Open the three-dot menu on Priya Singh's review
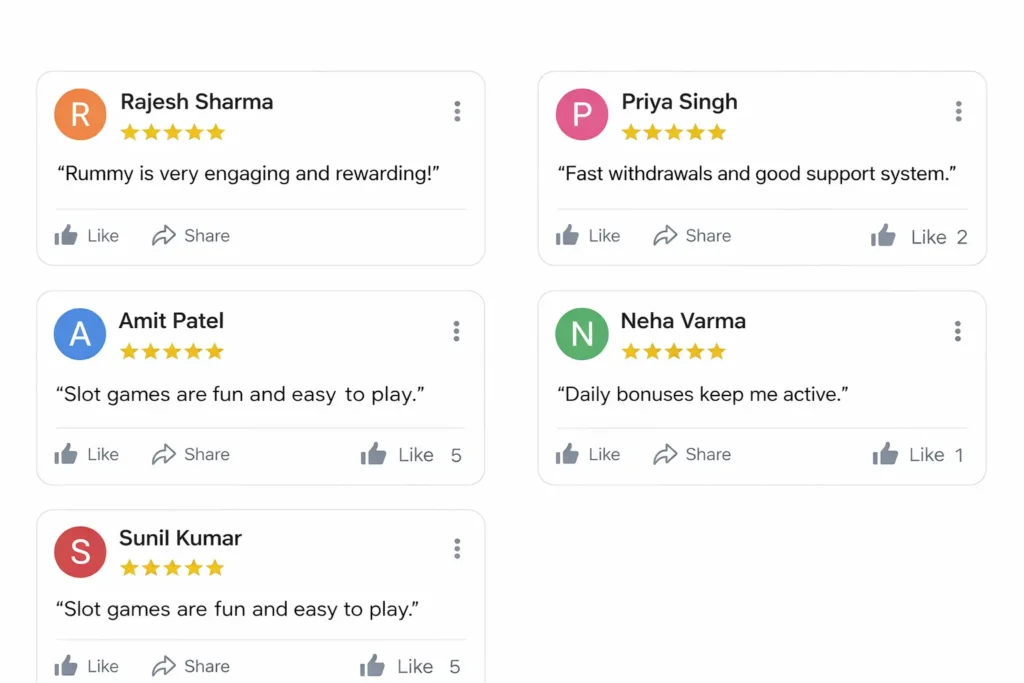The height and width of the screenshot is (683, 1024). (958, 111)
